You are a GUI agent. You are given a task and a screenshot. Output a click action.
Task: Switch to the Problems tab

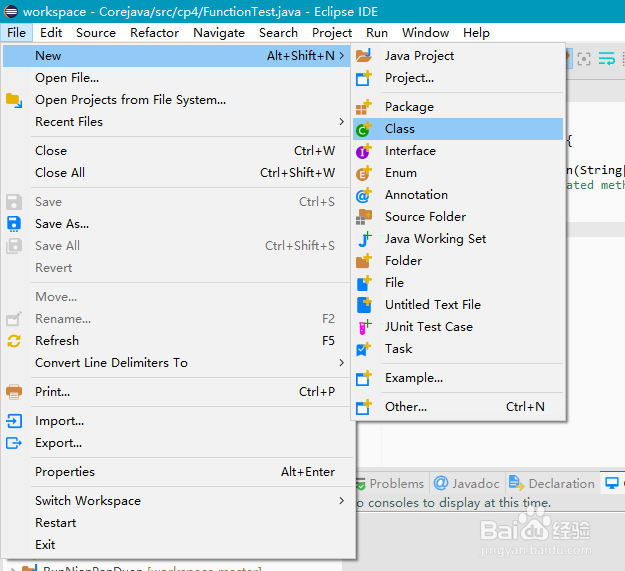click(x=391, y=483)
